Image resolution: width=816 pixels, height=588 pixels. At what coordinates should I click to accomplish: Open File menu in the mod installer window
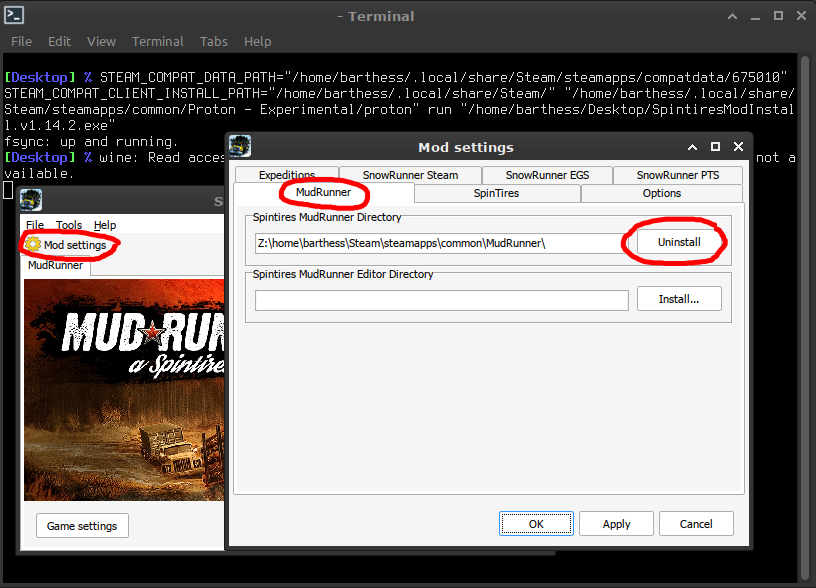point(35,225)
